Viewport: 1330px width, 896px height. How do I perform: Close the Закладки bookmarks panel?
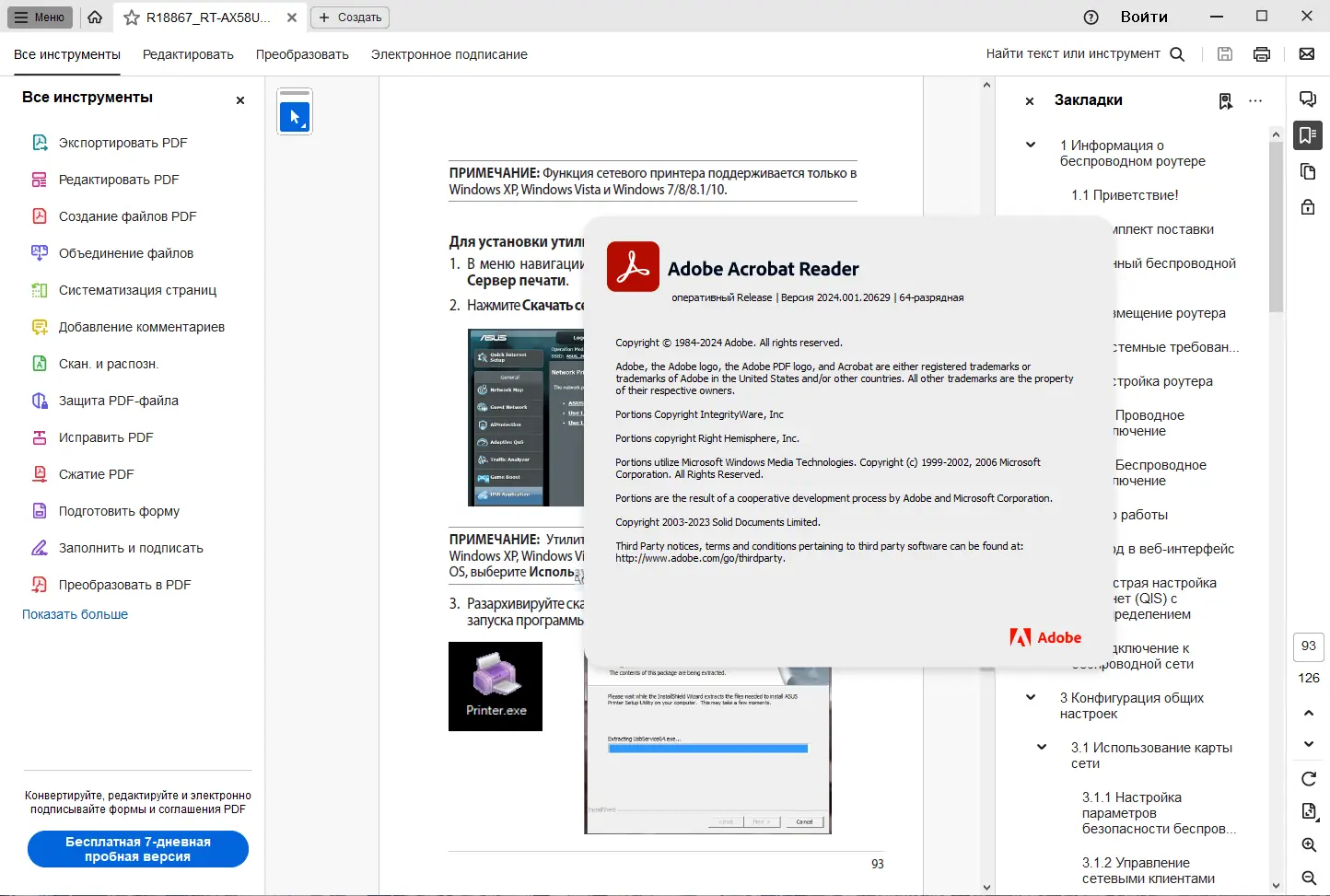(1030, 101)
